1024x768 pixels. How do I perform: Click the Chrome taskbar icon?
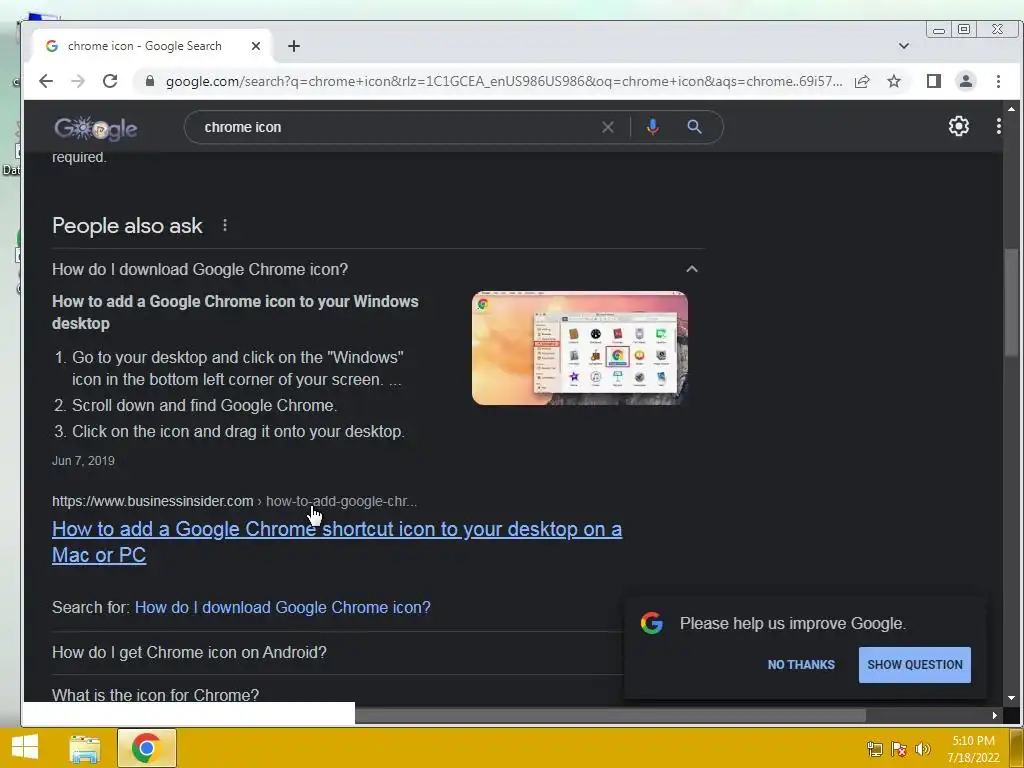(x=146, y=748)
